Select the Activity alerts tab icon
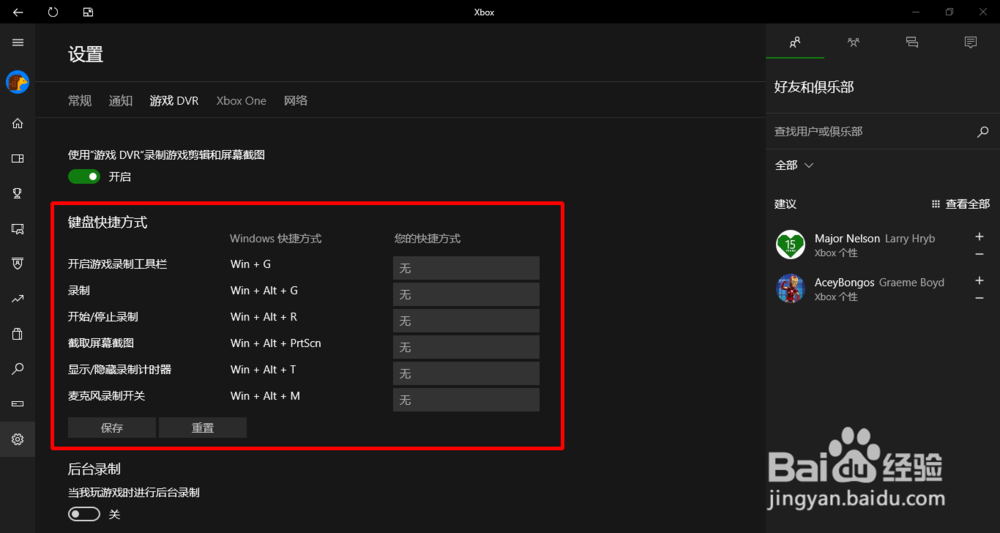The image size is (1000, 533). (971, 42)
